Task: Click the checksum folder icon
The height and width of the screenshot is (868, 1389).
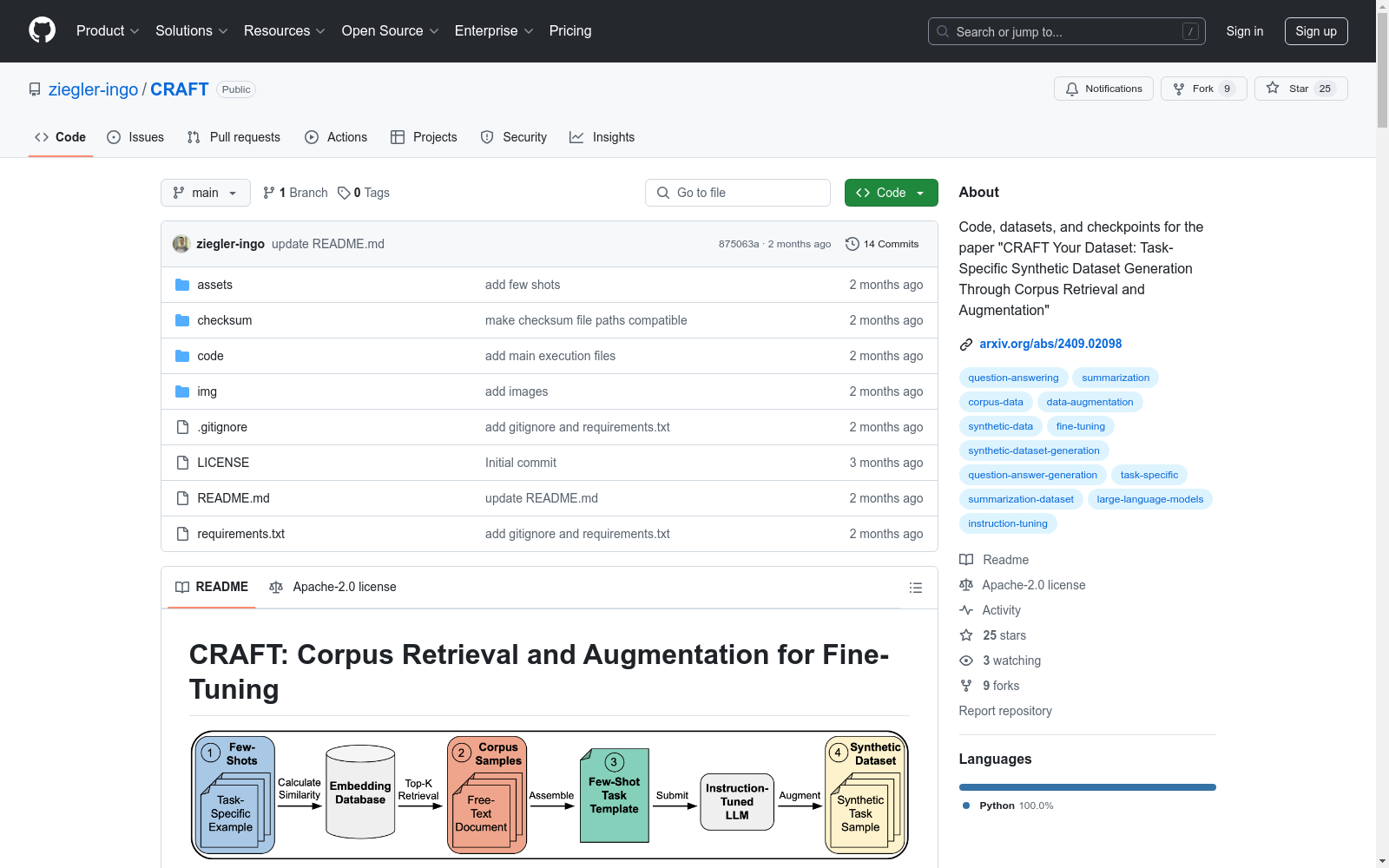Action: 182,320
